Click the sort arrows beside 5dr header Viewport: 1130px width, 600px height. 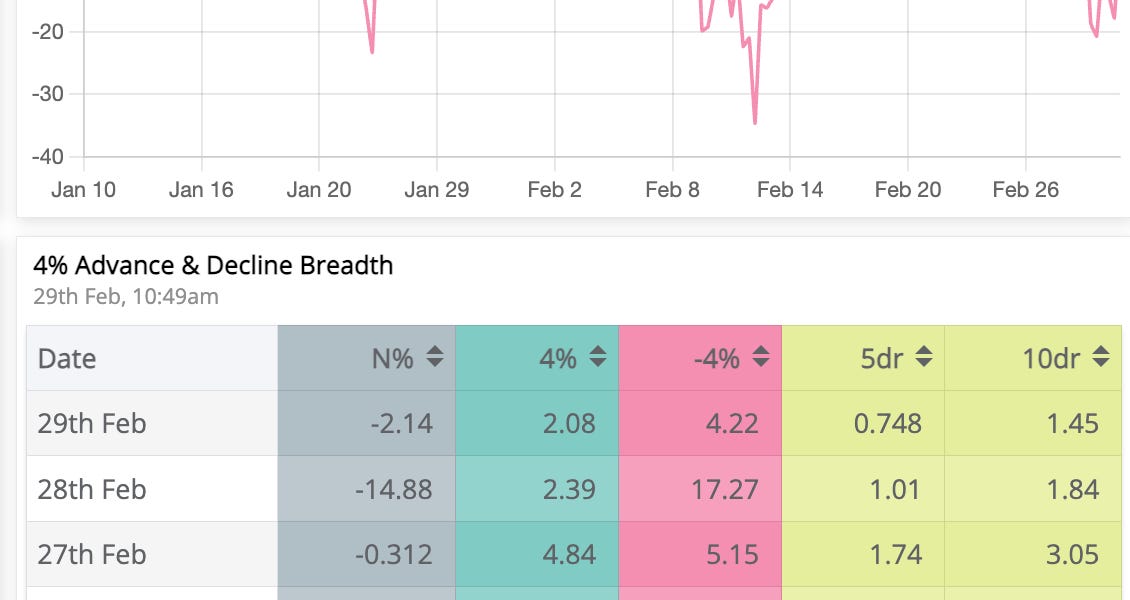click(922, 357)
